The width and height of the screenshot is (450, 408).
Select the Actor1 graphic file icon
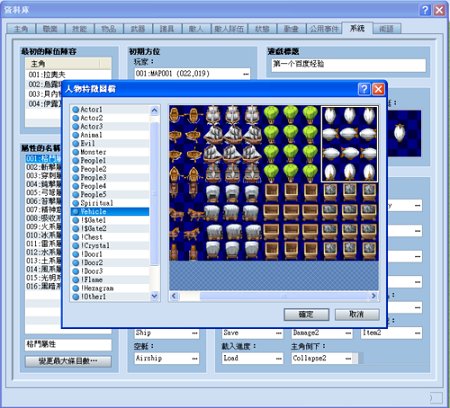[x=76, y=109]
